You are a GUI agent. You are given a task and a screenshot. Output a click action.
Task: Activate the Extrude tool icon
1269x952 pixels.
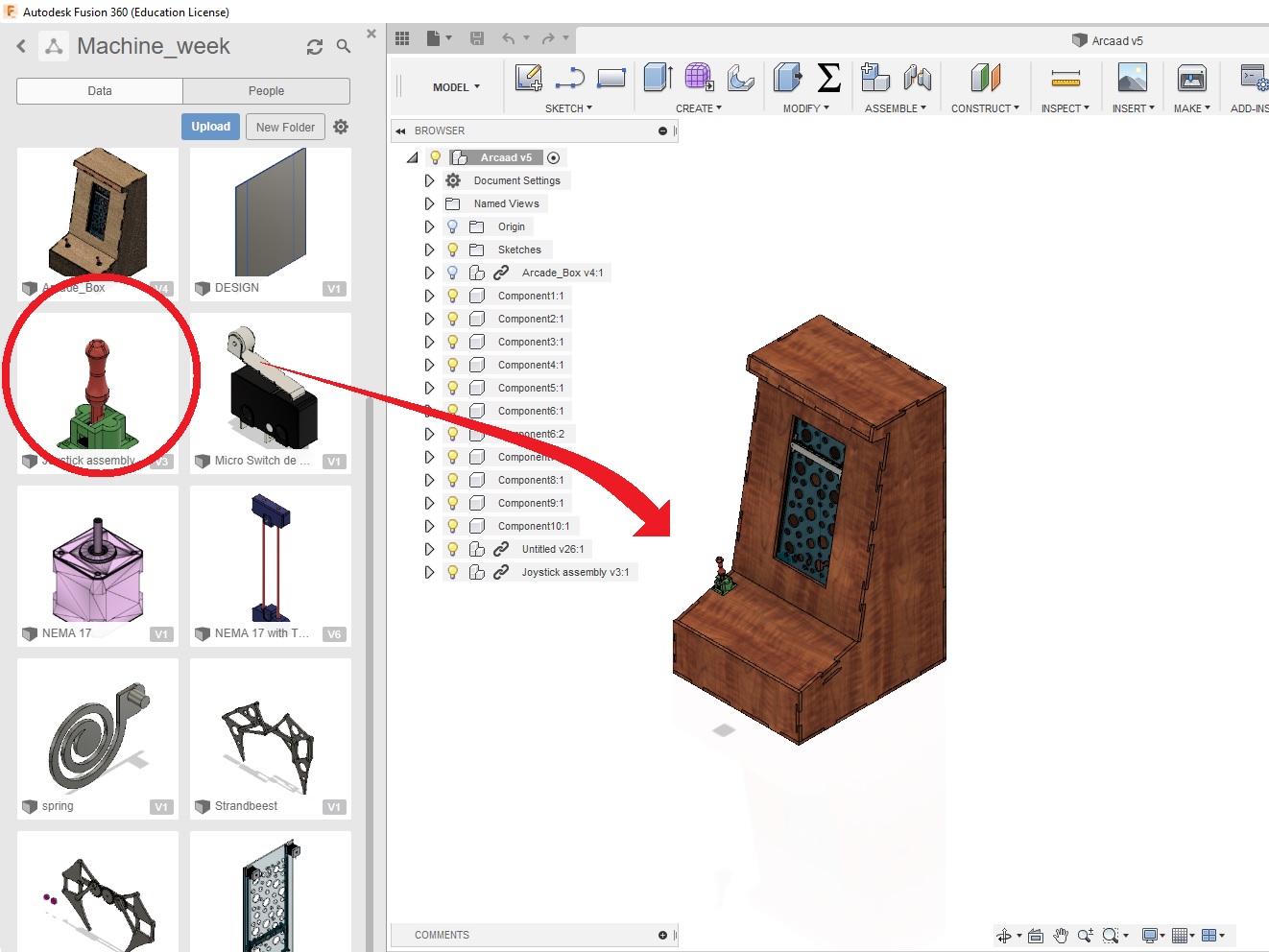point(658,78)
